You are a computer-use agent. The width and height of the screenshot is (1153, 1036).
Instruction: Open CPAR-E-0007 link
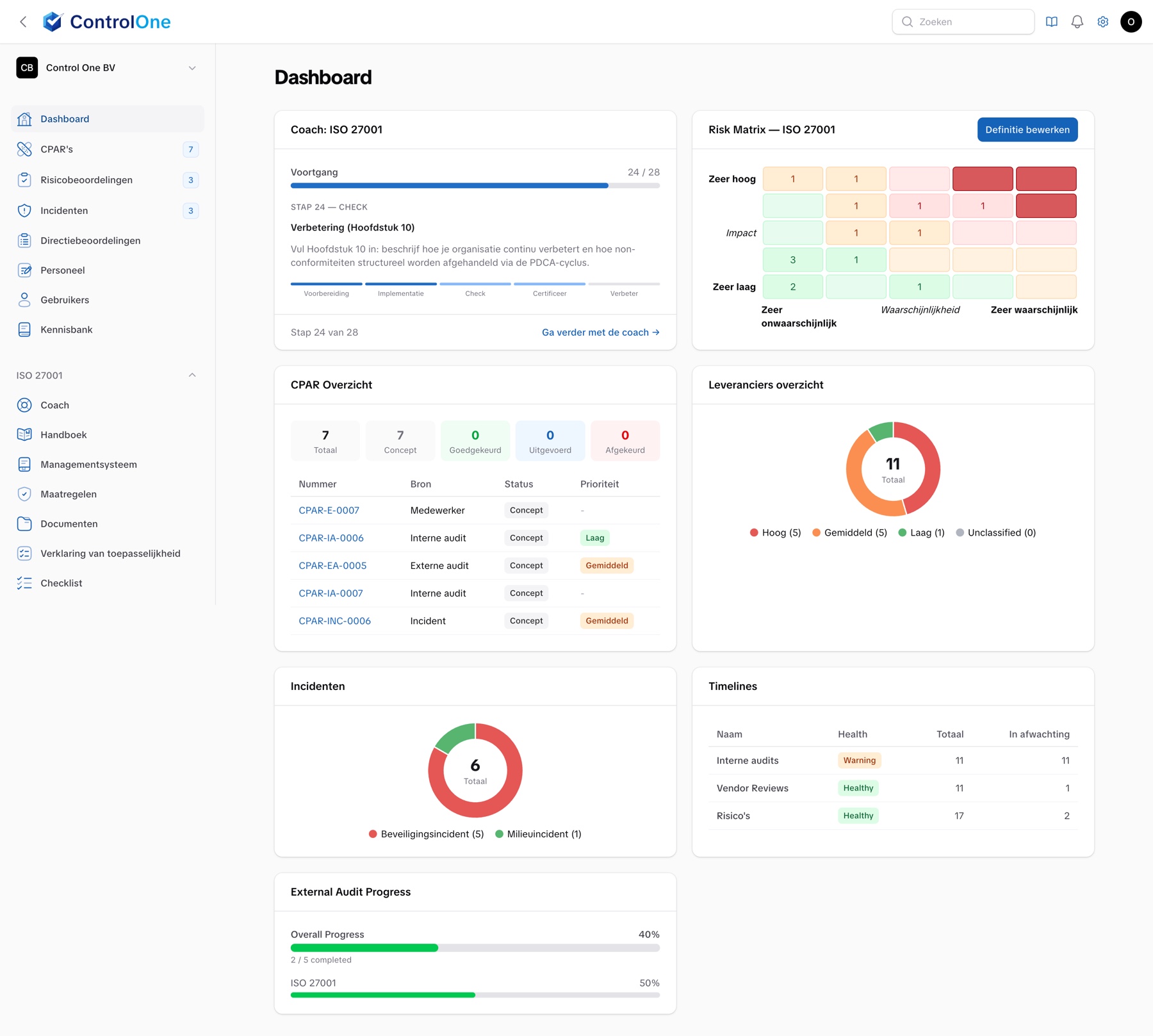pyautogui.click(x=329, y=511)
